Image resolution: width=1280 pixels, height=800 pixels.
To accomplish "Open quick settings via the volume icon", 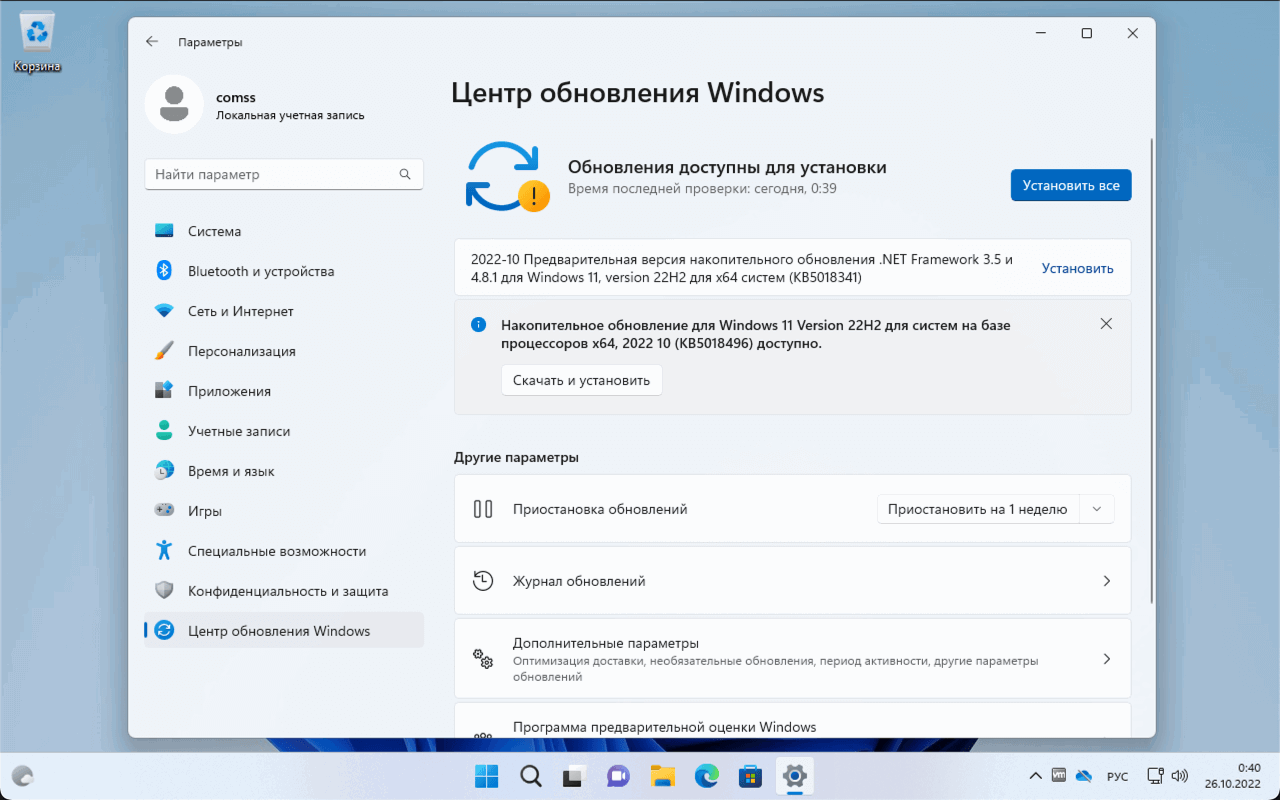I will 1180,776.
